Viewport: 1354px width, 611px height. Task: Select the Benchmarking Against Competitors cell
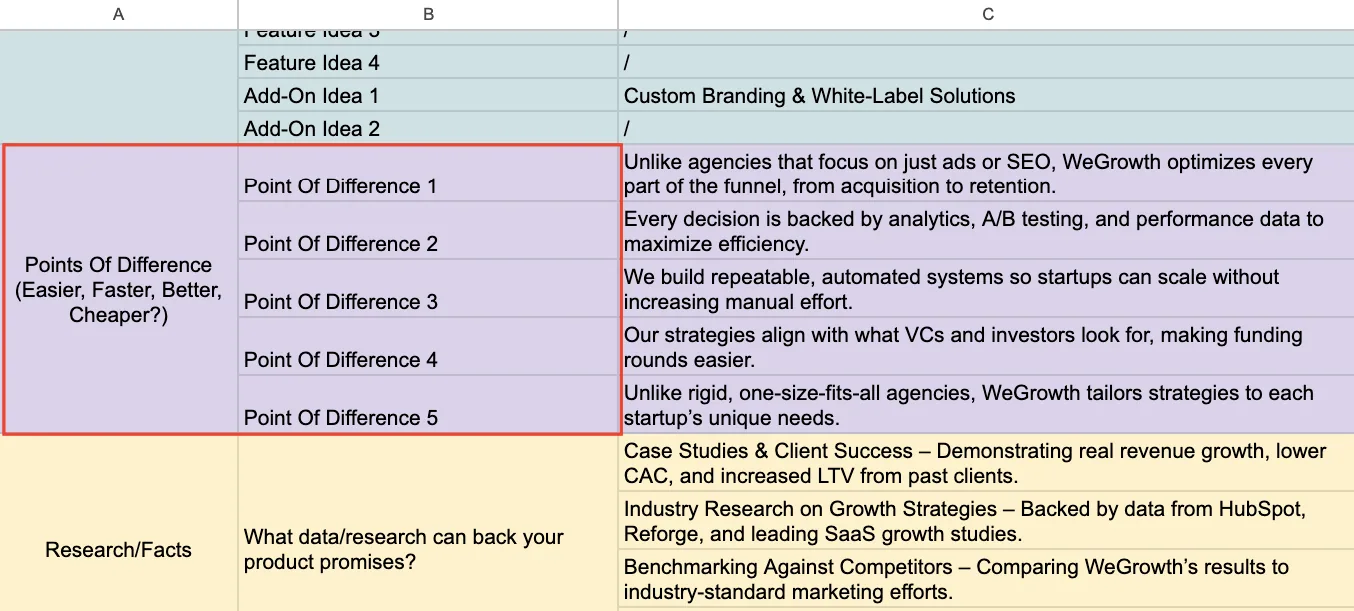[x=986, y=579]
